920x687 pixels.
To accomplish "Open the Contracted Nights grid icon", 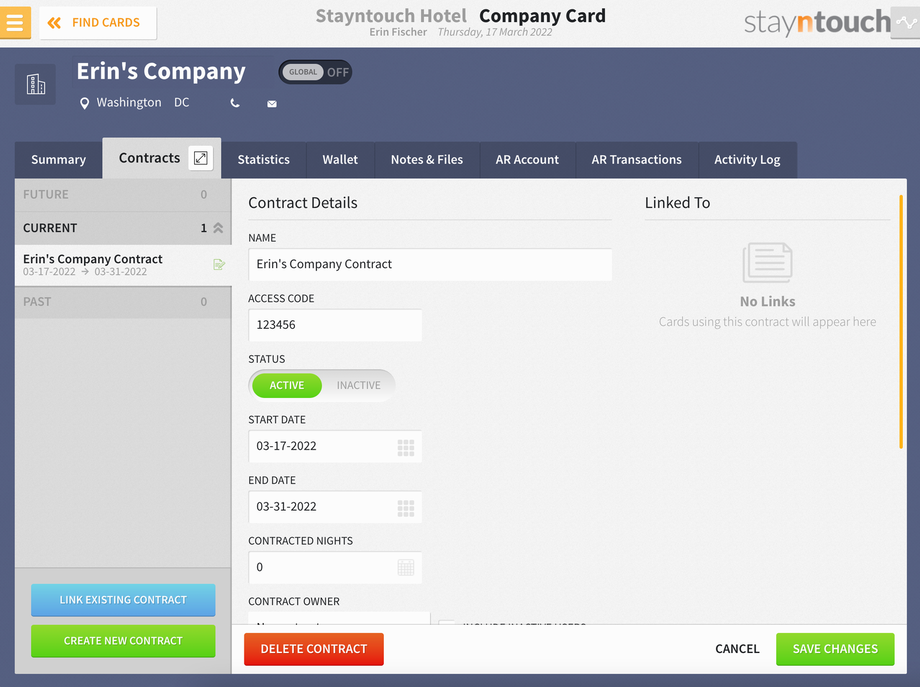I will coord(406,567).
